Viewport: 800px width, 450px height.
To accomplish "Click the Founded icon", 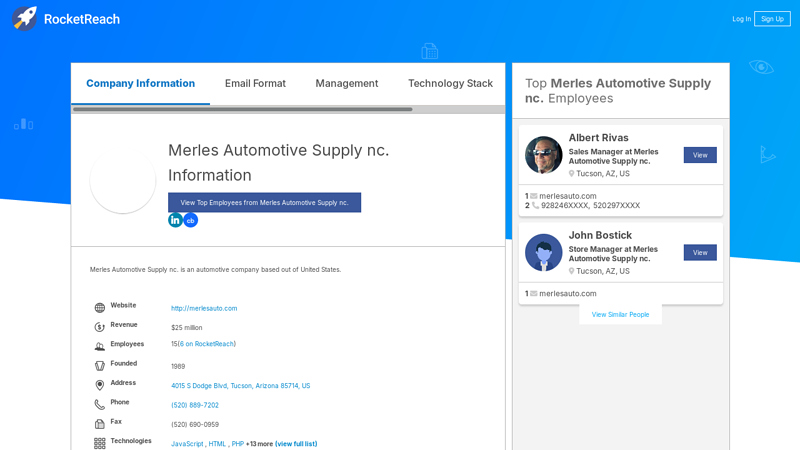I will pyautogui.click(x=99, y=366).
